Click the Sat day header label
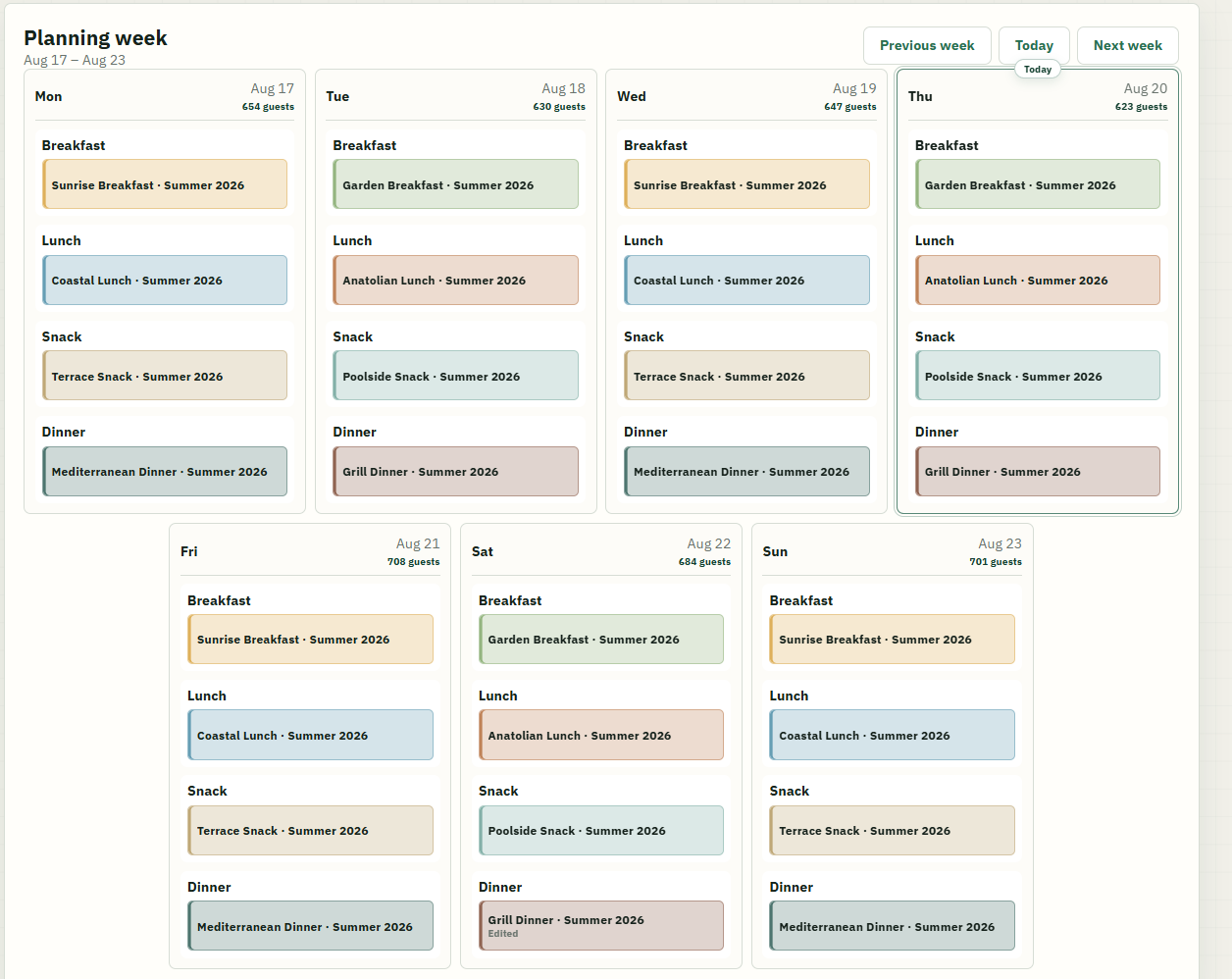1232x979 pixels. tap(483, 551)
